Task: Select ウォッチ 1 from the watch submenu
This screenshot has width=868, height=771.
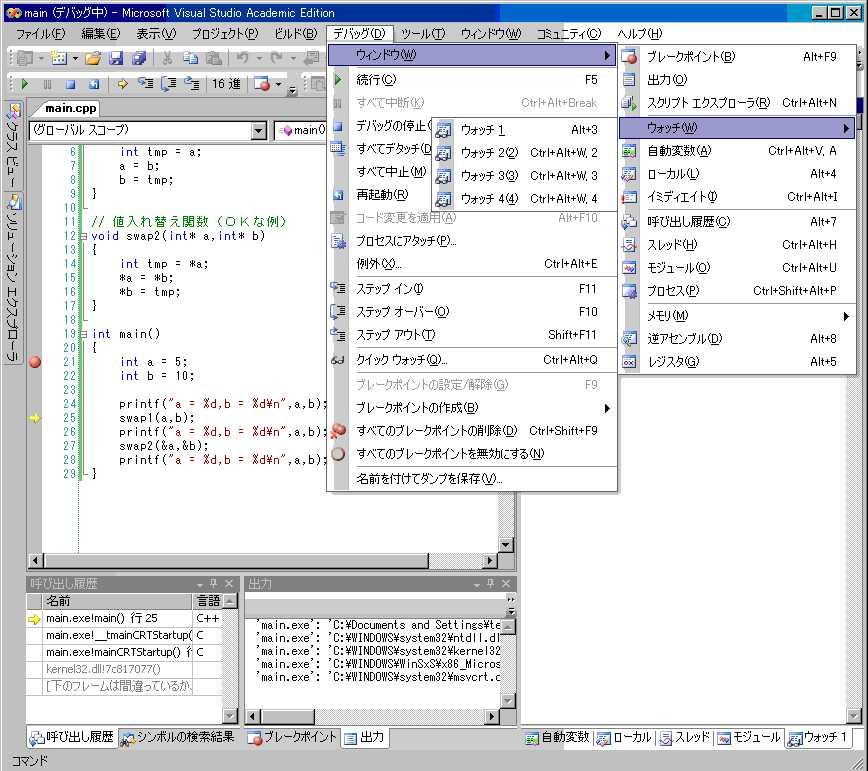Action: tap(524, 130)
